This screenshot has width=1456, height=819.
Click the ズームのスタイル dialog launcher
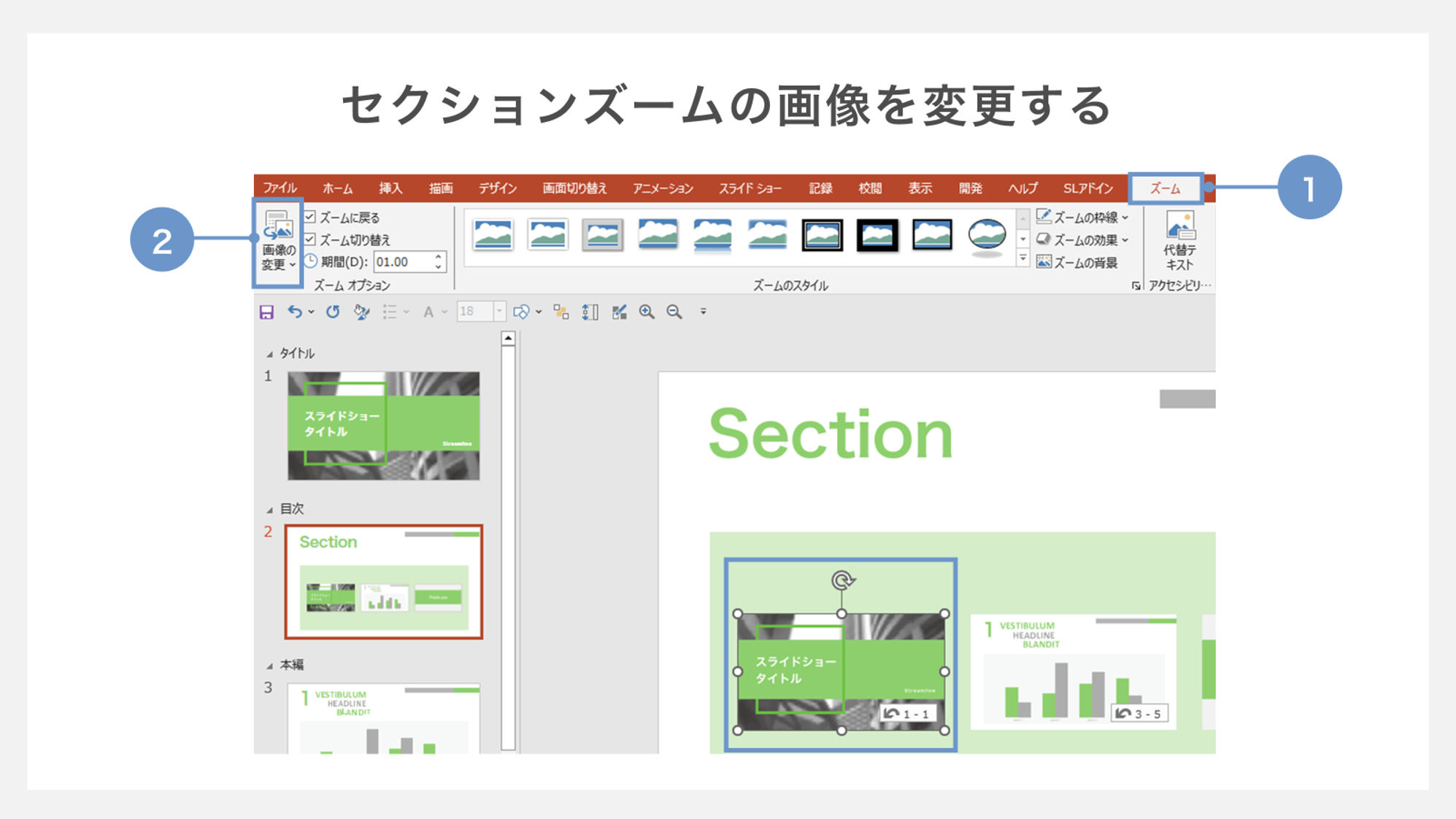(1136, 286)
